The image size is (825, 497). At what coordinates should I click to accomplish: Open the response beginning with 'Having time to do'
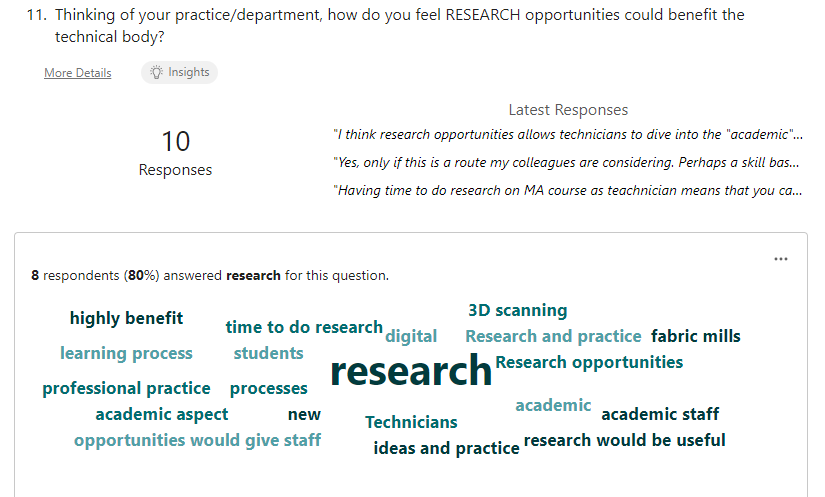coord(567,190)
